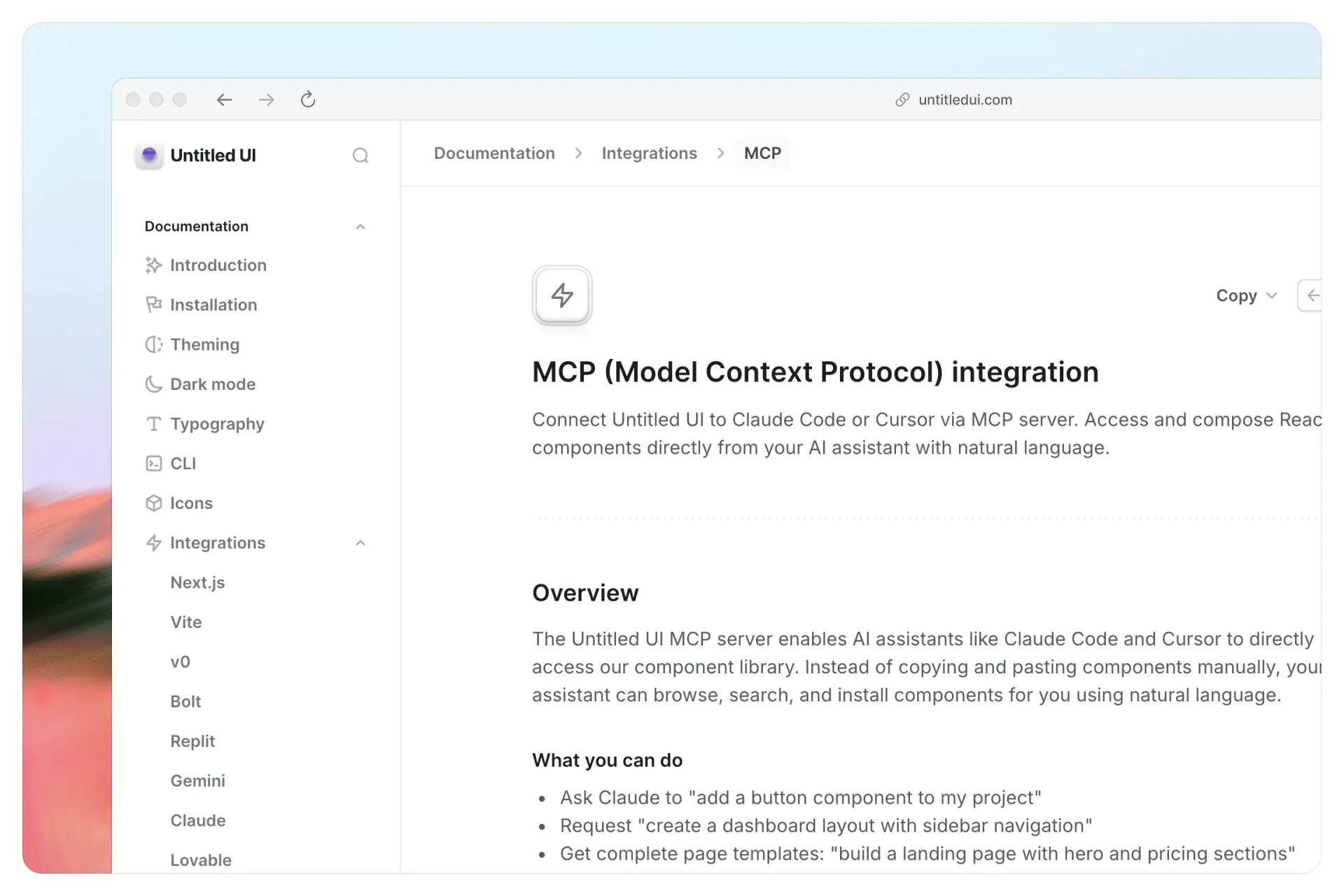This screenshot has width=1344, height=896.
Task: Select Integrations in the breadcrumb trail
Action: [x=649, y=153]
